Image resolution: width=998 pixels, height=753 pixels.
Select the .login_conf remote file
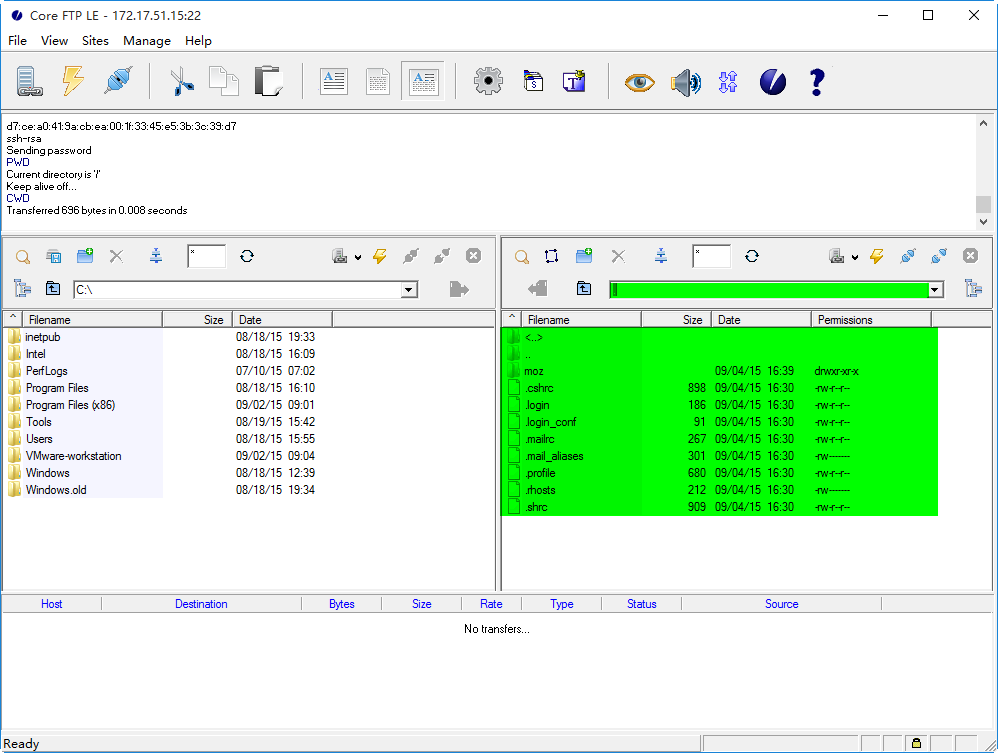click(551, 422)
